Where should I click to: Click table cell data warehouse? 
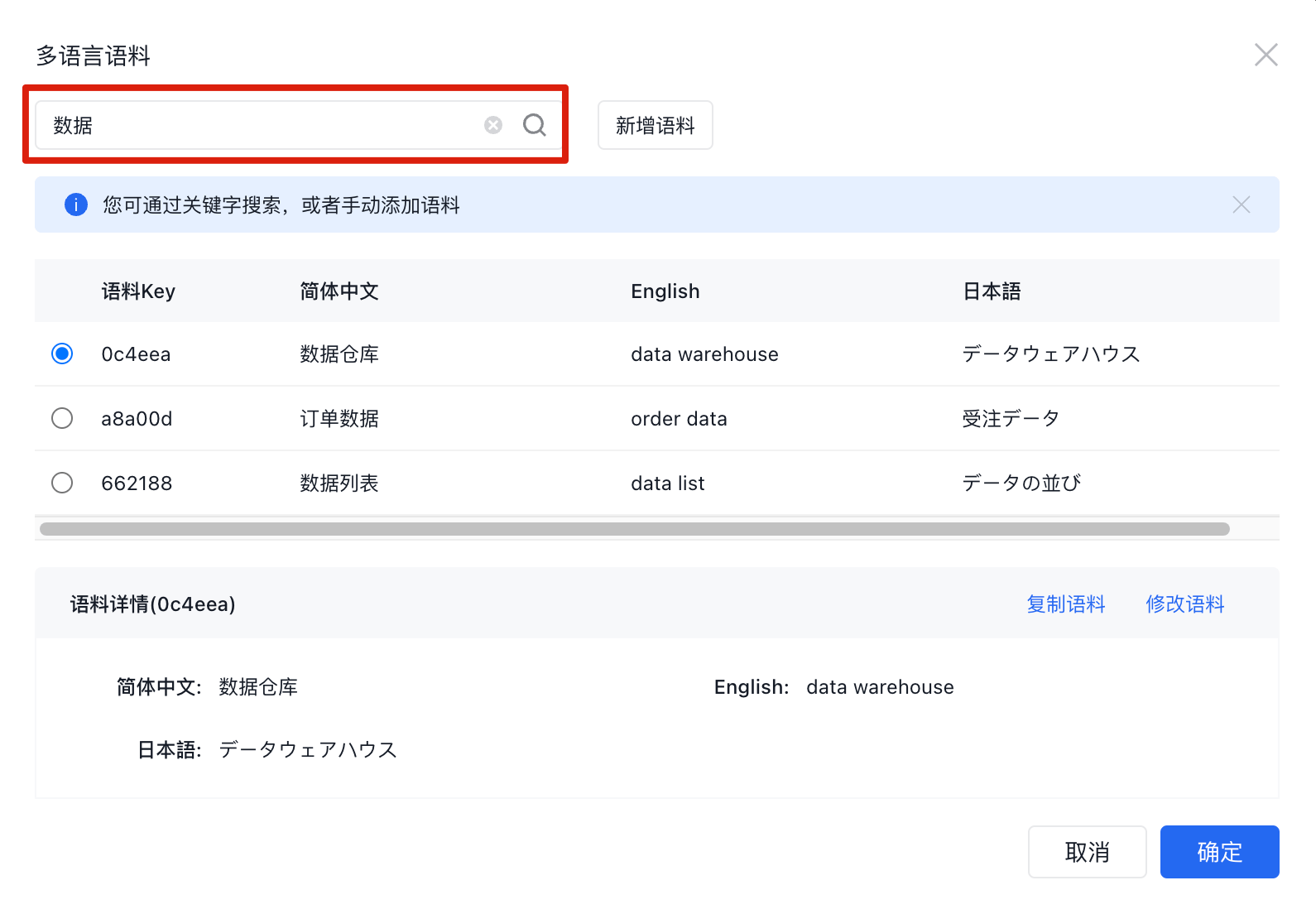point(704,354)
